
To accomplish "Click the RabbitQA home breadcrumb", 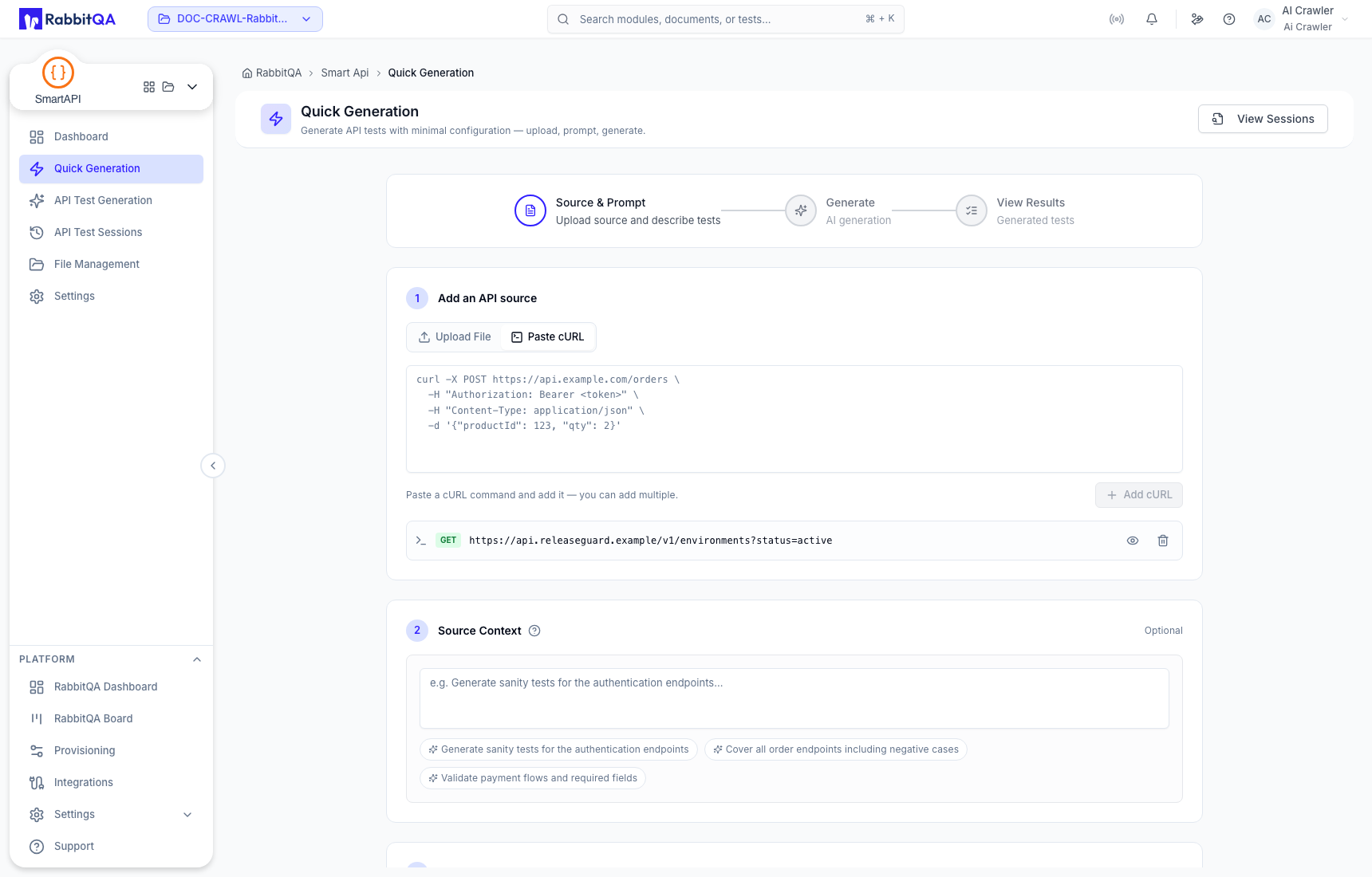I will pyautogui.click(x=272, y=73).
